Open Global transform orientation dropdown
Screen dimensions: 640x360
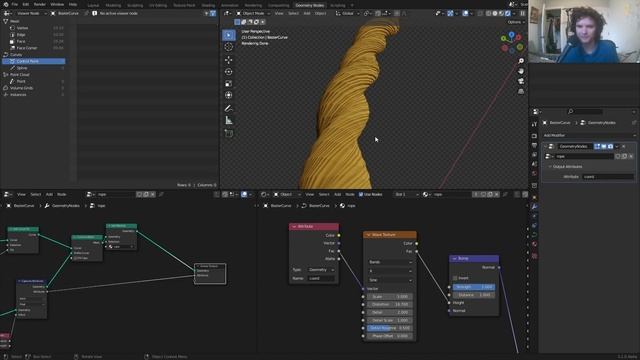tap(347, 13)
